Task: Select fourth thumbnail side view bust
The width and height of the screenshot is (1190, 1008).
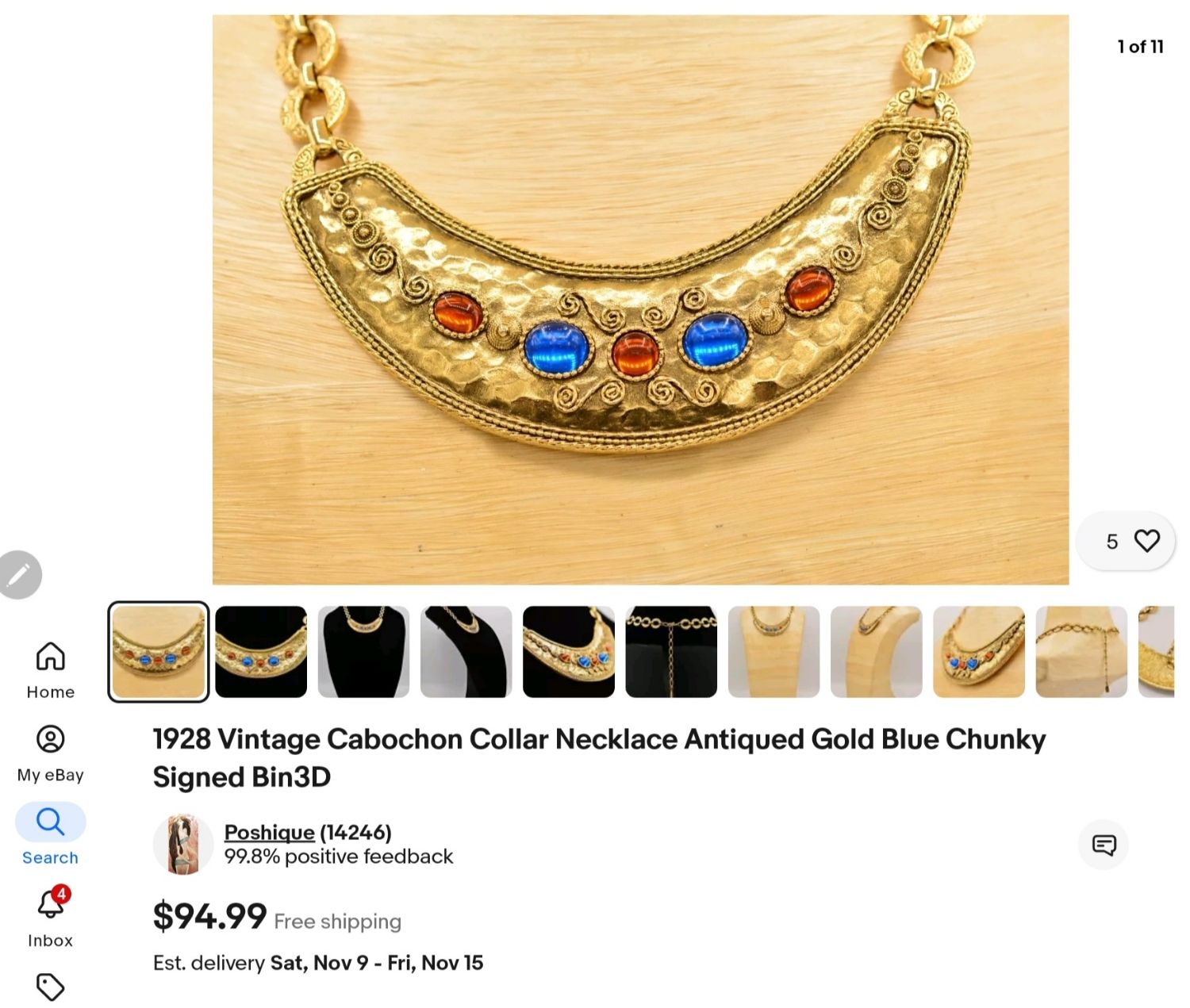Action: click(x=466, y=652)
